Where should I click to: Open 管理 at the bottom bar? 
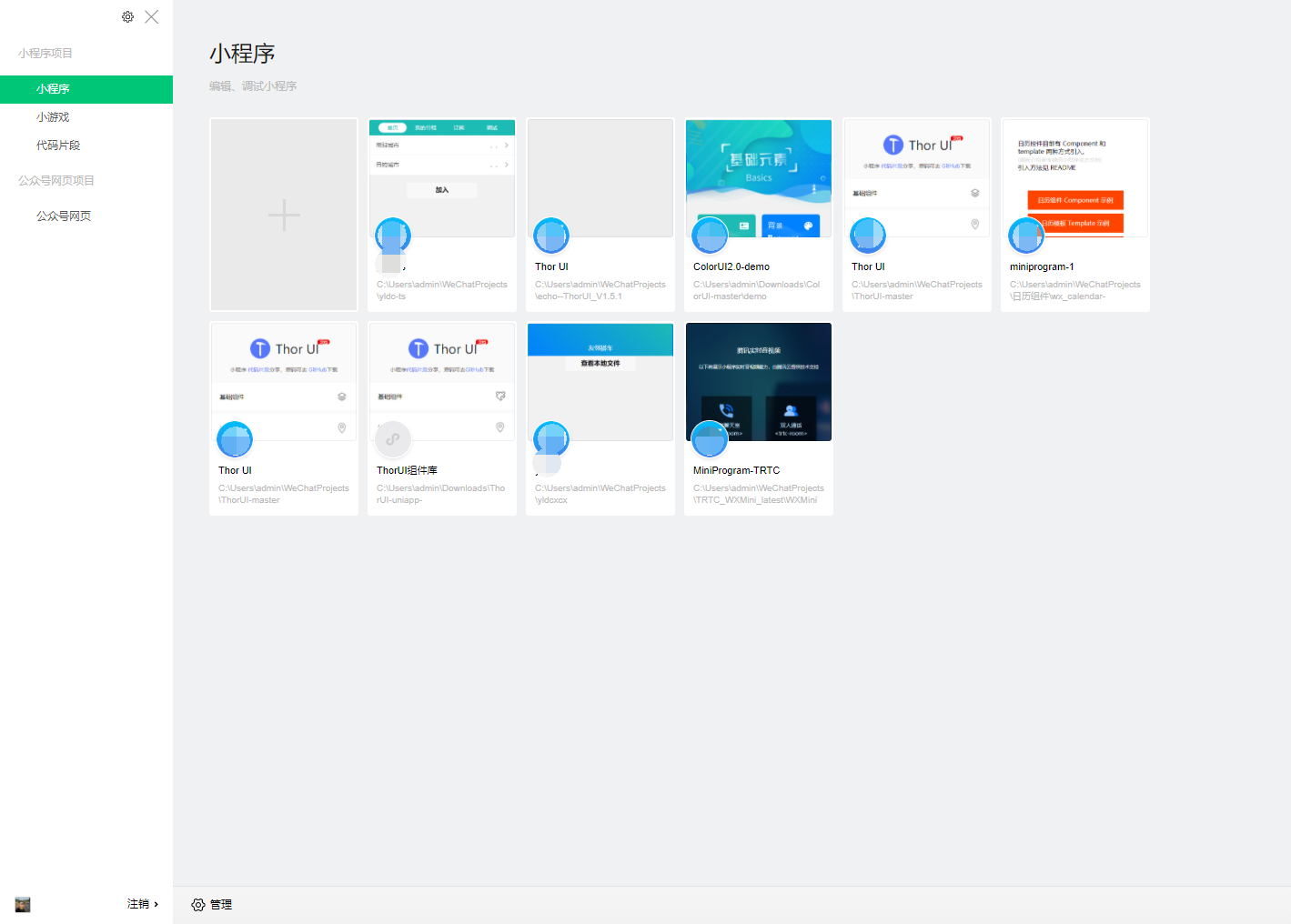pos(212,905)
